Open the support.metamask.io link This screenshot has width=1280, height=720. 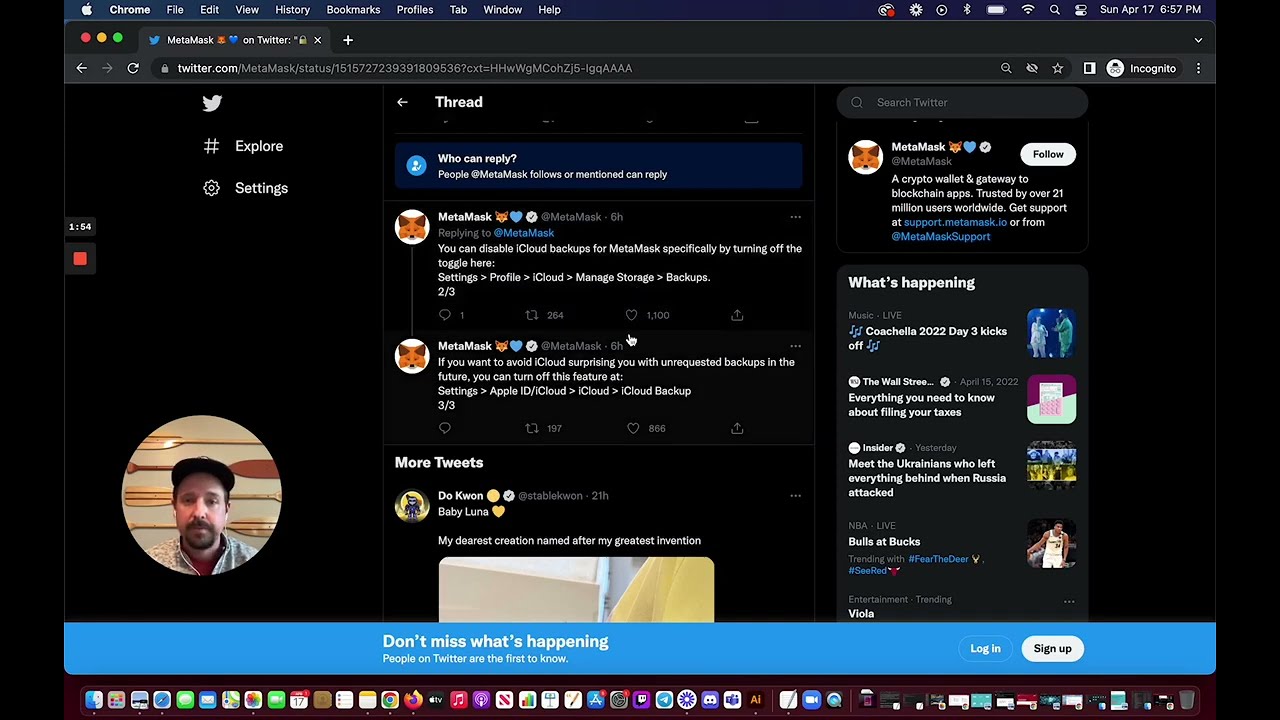[x=955, y=222]
